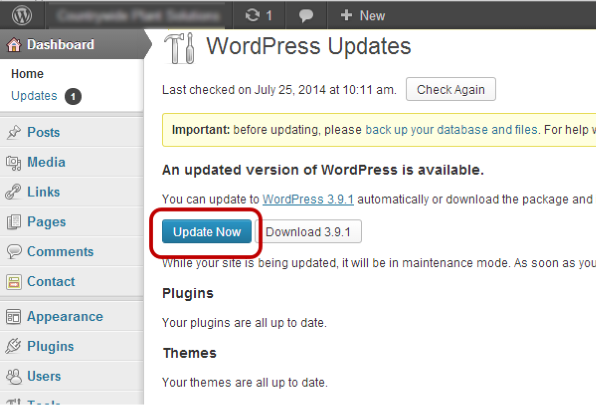Screen dimensions: 596x405
Task: Open the updates refresh icon in admin bar
Action: [x=252, y=15]
